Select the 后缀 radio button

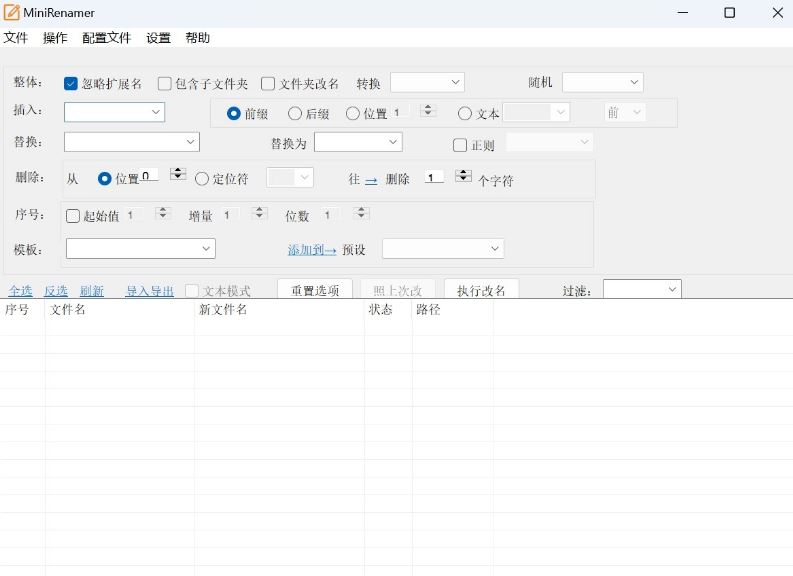295,114
